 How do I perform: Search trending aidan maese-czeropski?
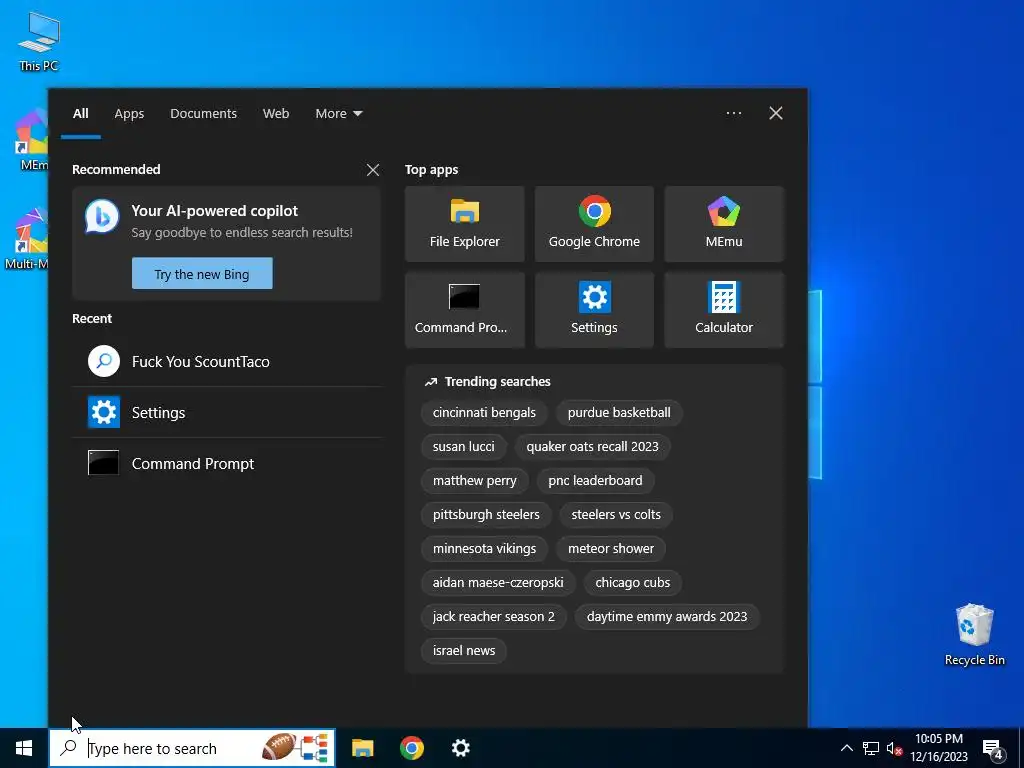point(498,583)
